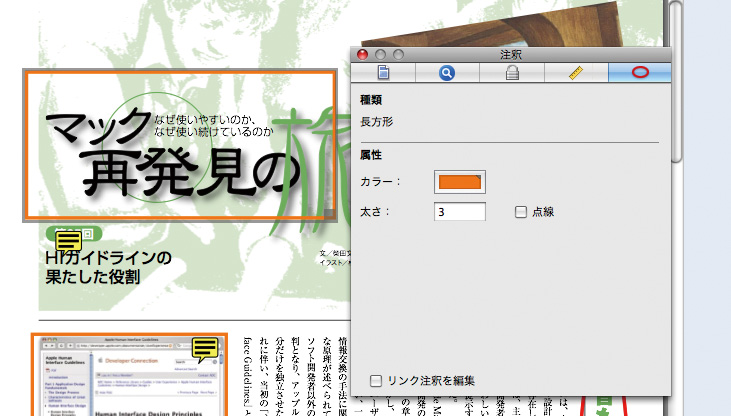Select the red oval annotation inspector tab
Image resolution: width=731 pixels, height=416 pixels.
640,73
